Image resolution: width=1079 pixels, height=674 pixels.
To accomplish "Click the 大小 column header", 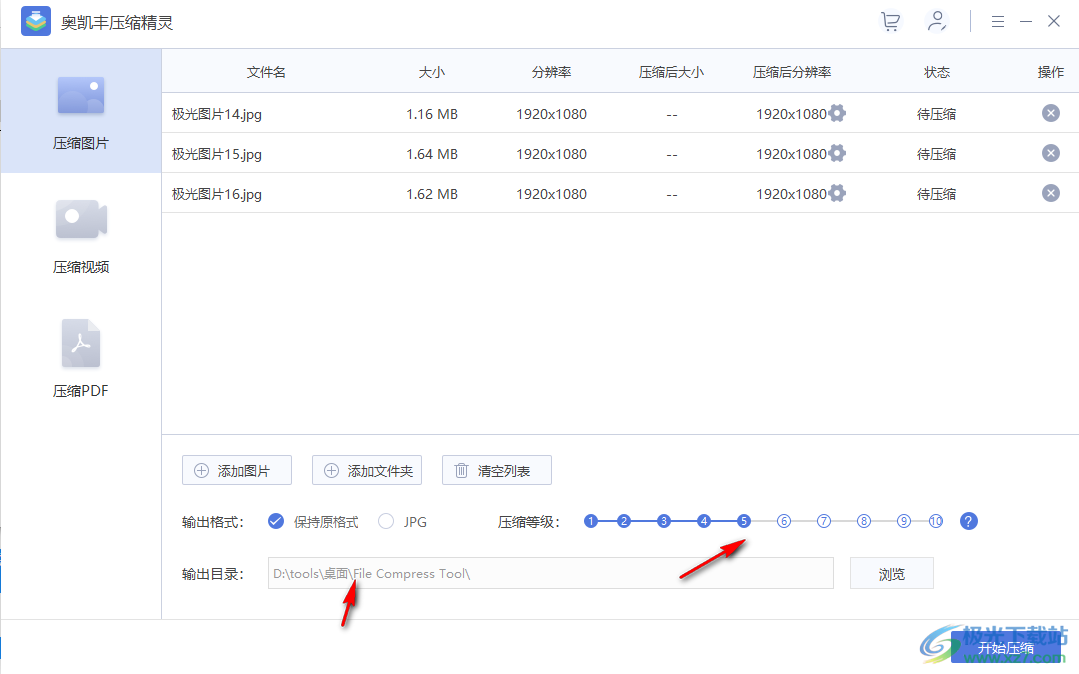I will 431,72.
